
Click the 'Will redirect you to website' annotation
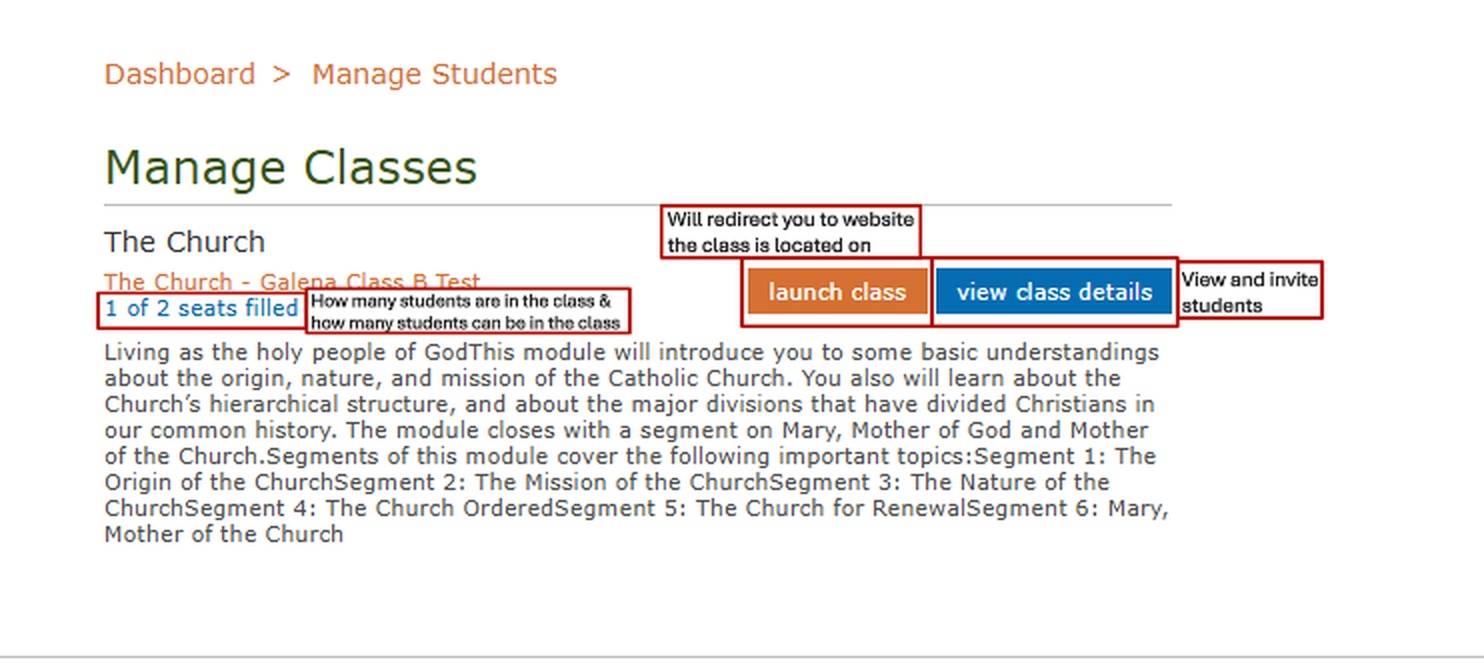pos(790,232)
